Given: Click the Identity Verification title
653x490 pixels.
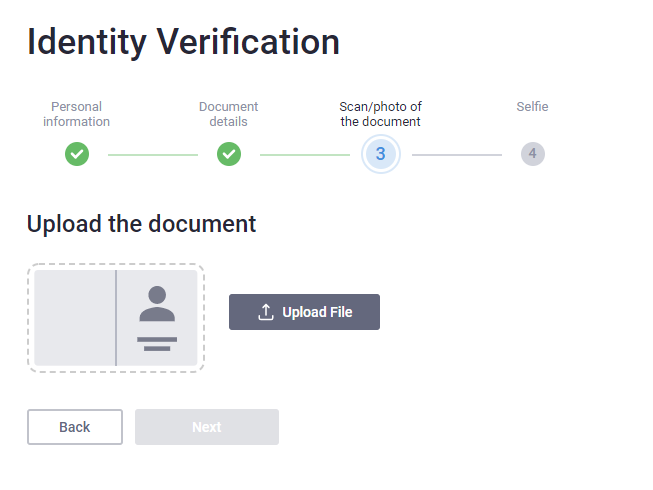Looking at the screenshot, I should click(x=184, y=42).
